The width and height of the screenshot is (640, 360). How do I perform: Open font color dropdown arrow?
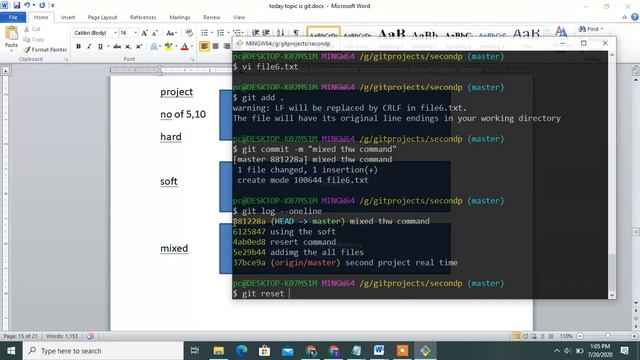(192, 47)
